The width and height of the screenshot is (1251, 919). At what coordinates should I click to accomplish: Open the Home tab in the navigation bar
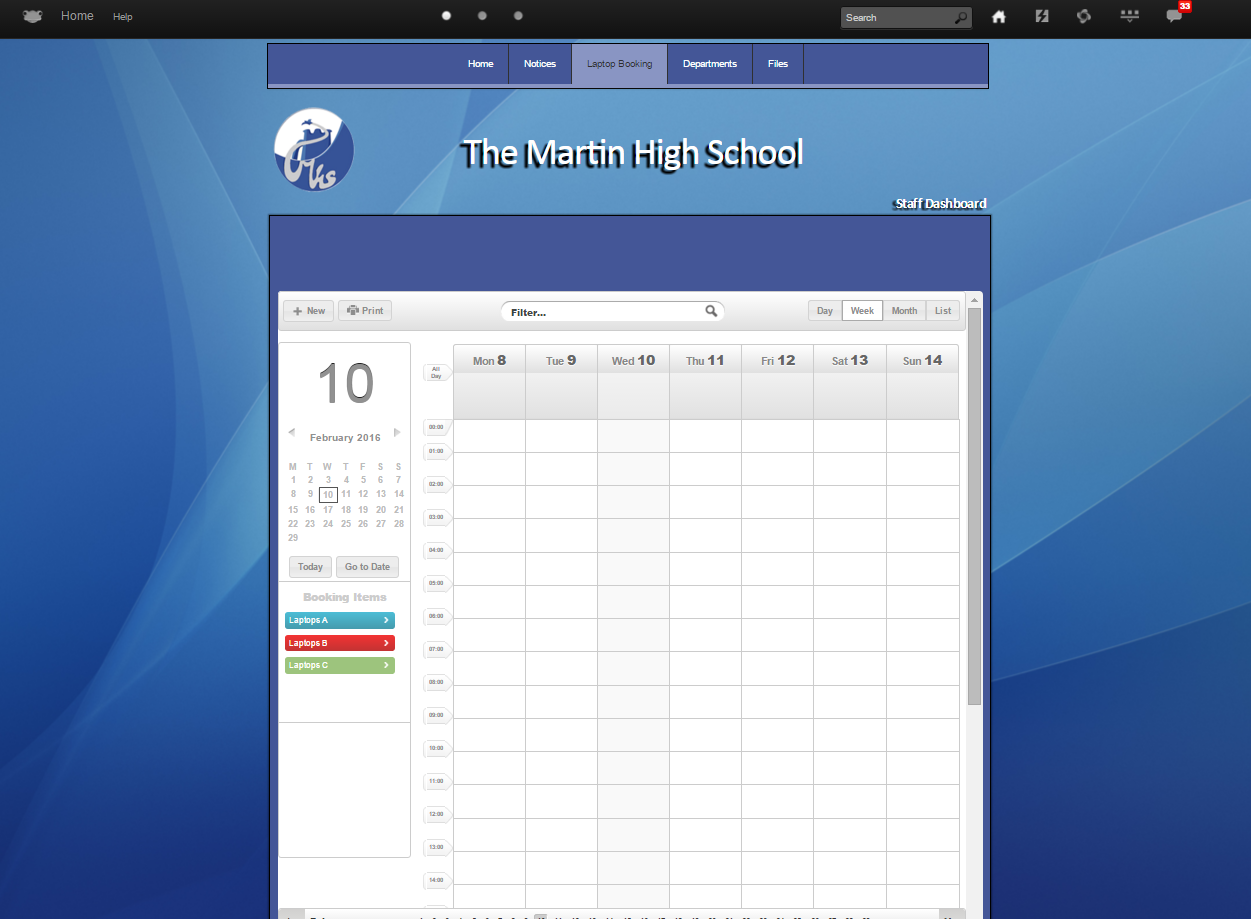pos(481,64)
